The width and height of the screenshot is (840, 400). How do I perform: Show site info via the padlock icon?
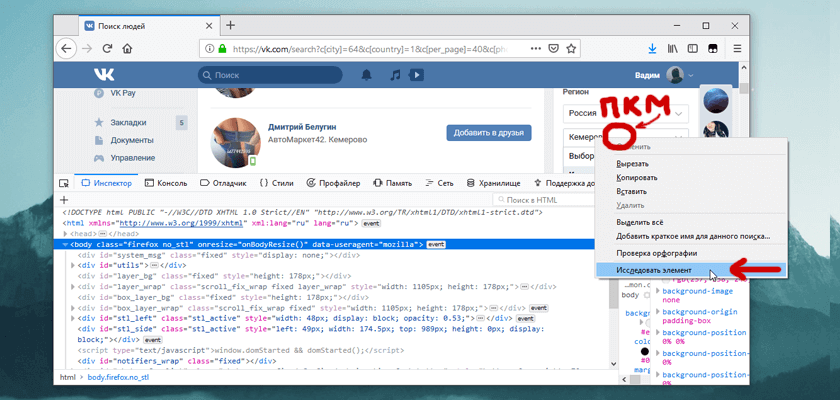click(222, 49)
